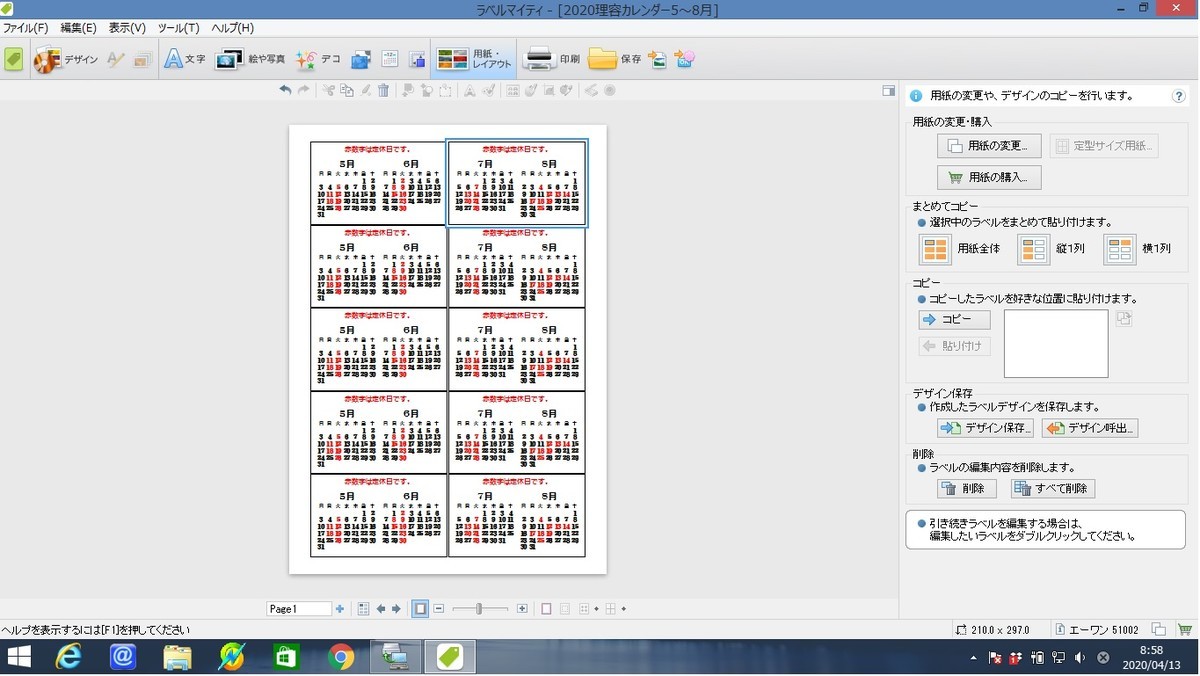Open the 絵や写真 picture tool
The image size is (1200, 676).
pos(250,60)
